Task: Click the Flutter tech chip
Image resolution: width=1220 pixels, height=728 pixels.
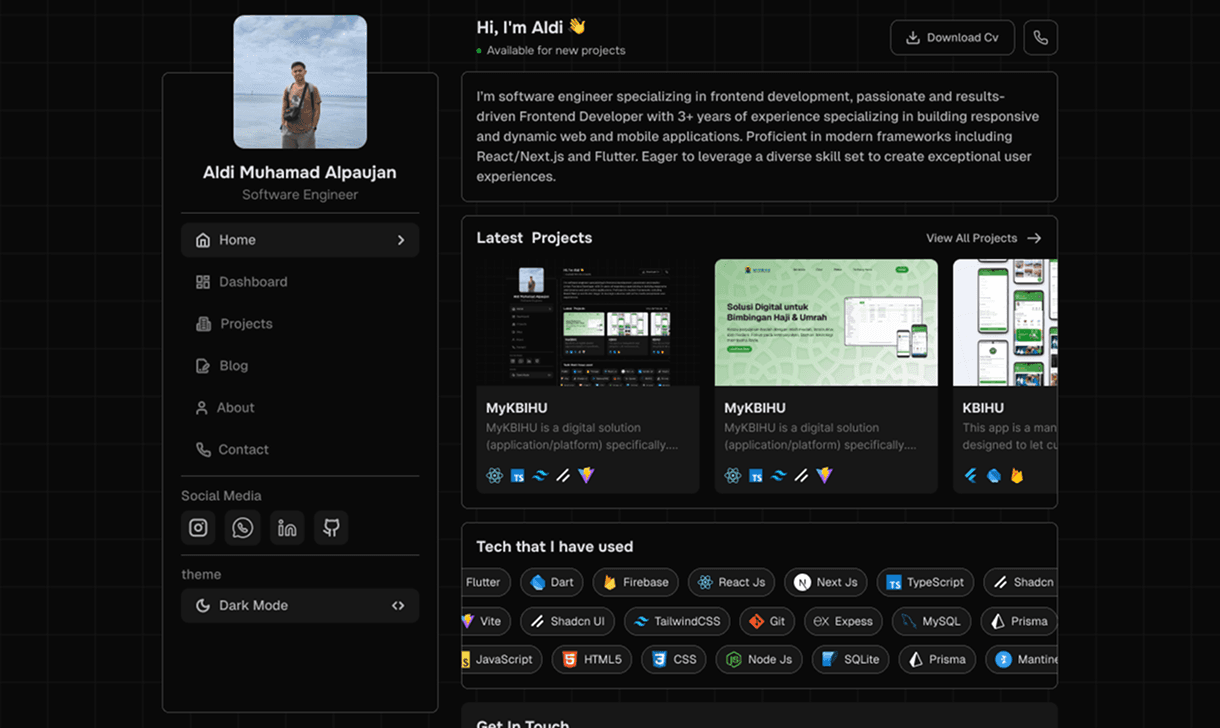Action: point(487,582)
